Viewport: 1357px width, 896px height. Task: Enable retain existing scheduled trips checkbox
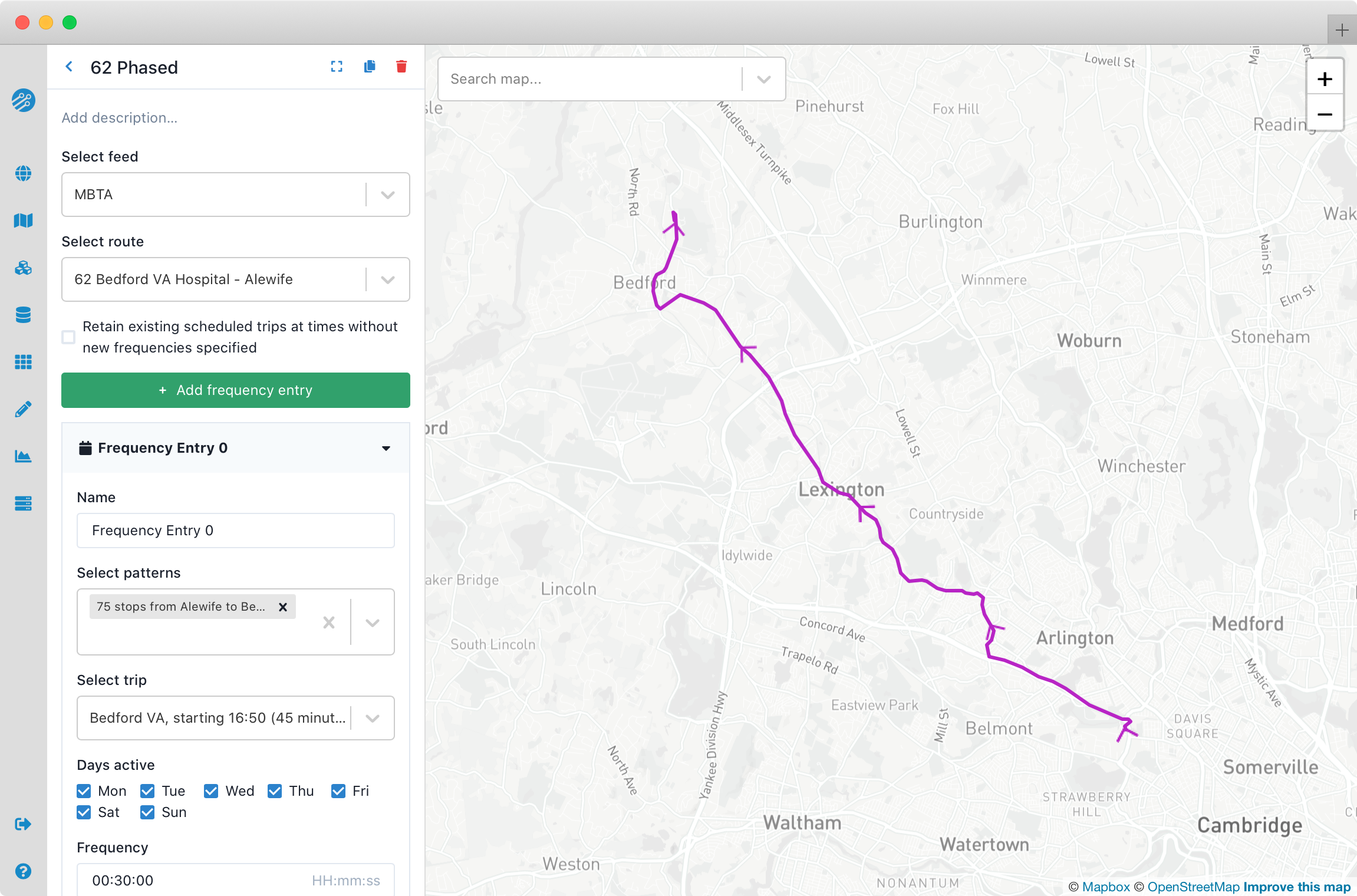pyautogui.click(x=68, y=337)
